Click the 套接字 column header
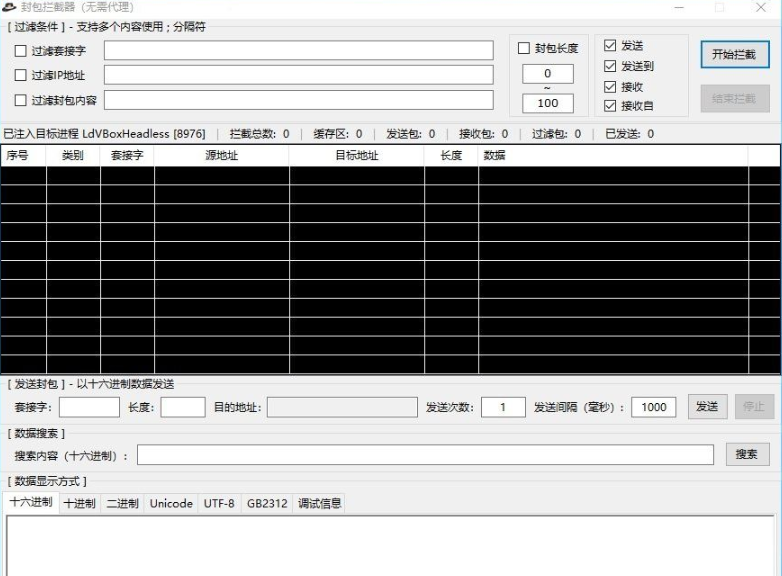The height and width of the screenshot is (576, 782). tap(127, 156)
